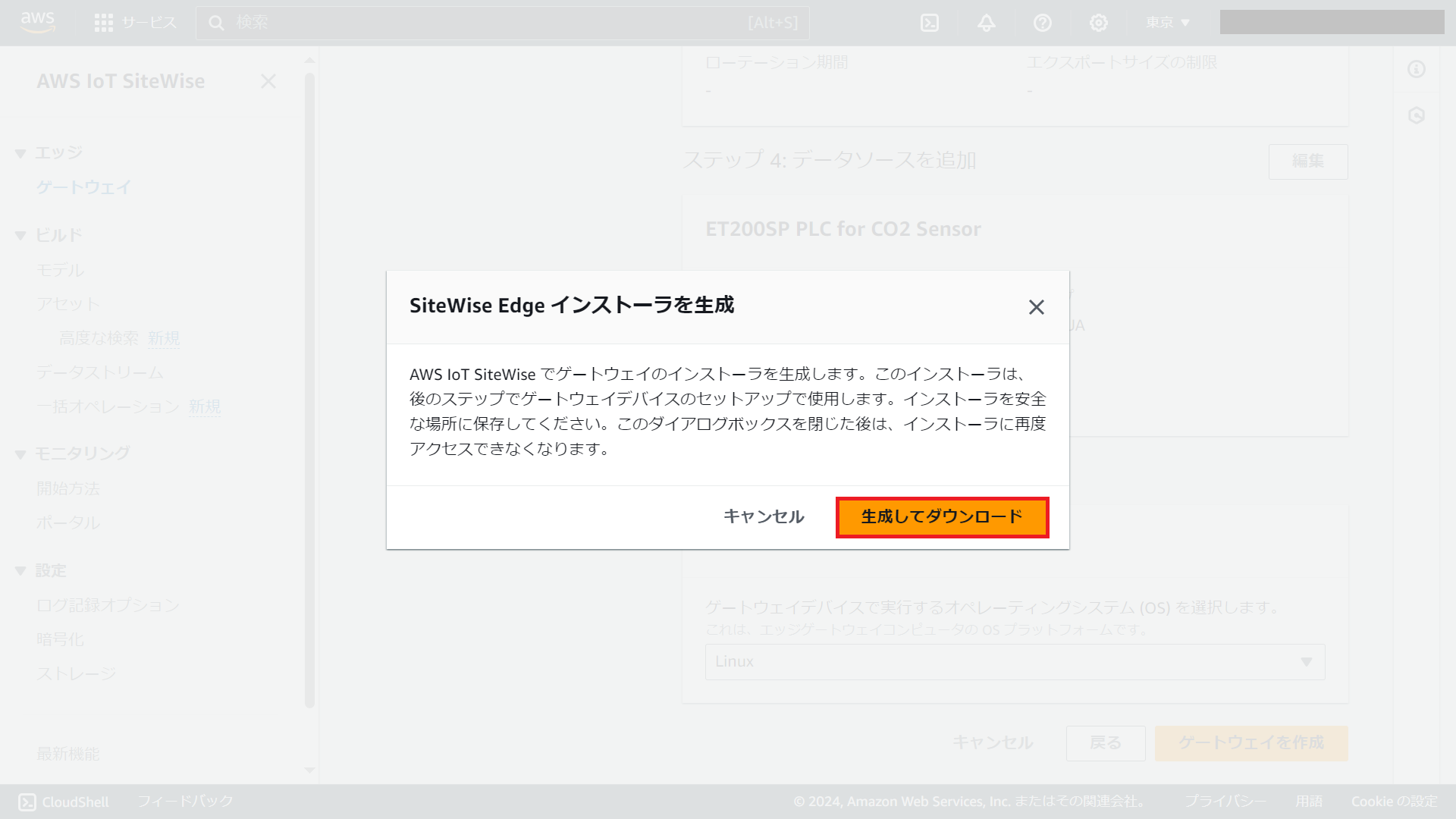Open the フィードバック footer item

click(184, 801)
